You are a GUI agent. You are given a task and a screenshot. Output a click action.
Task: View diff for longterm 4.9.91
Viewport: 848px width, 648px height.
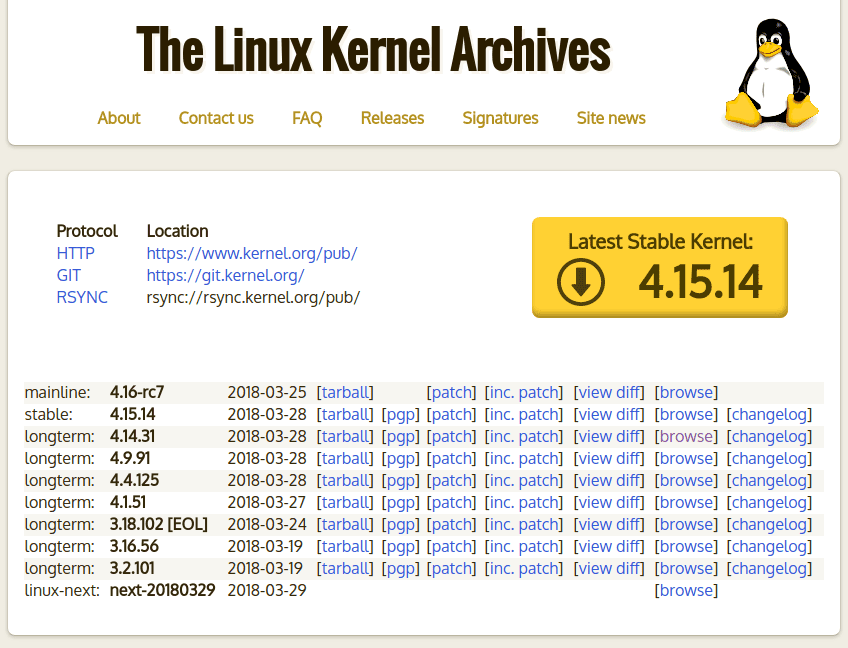click(x=609, y=458)
